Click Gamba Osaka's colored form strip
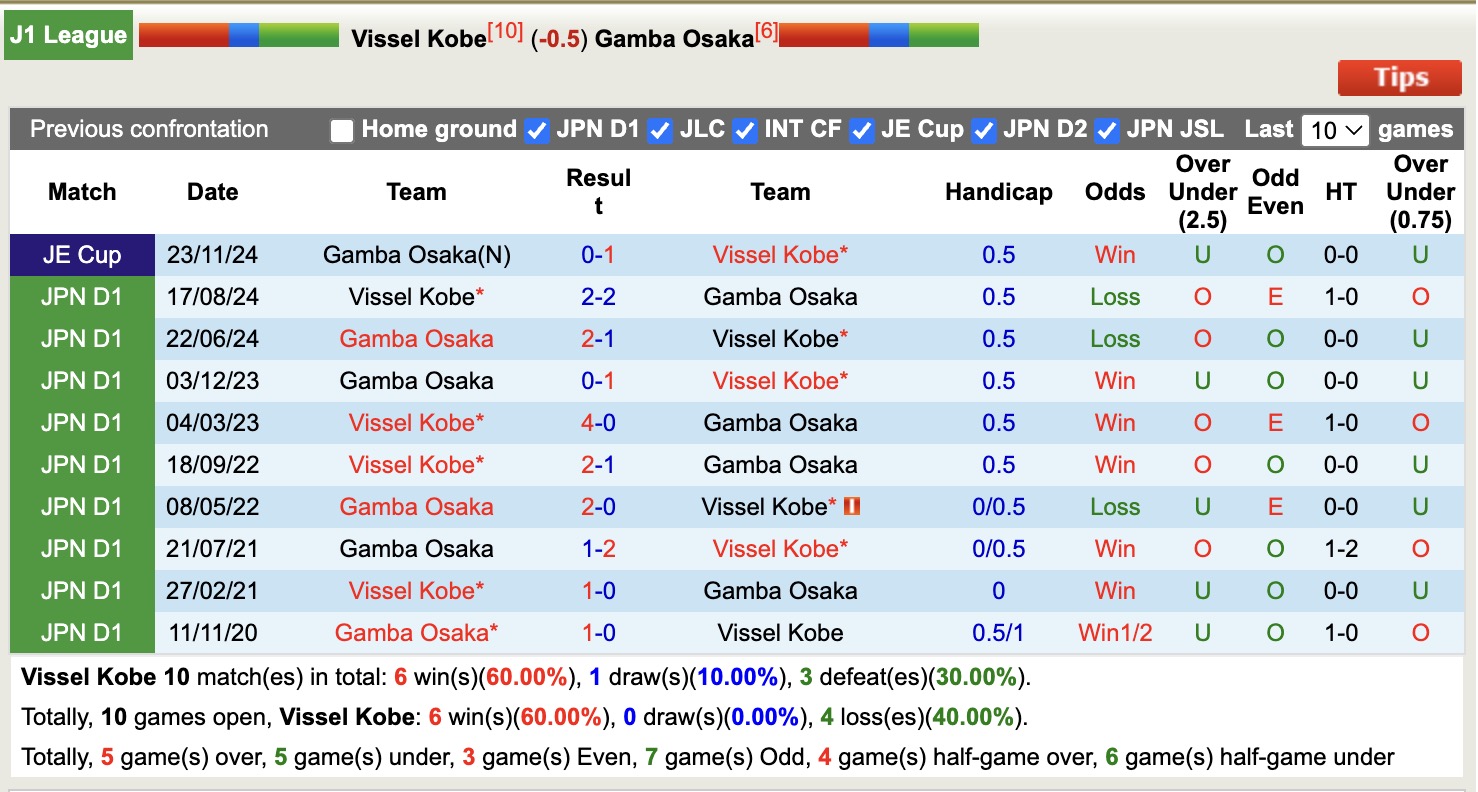Screen dimensions: 1478x792 point(878,33)
